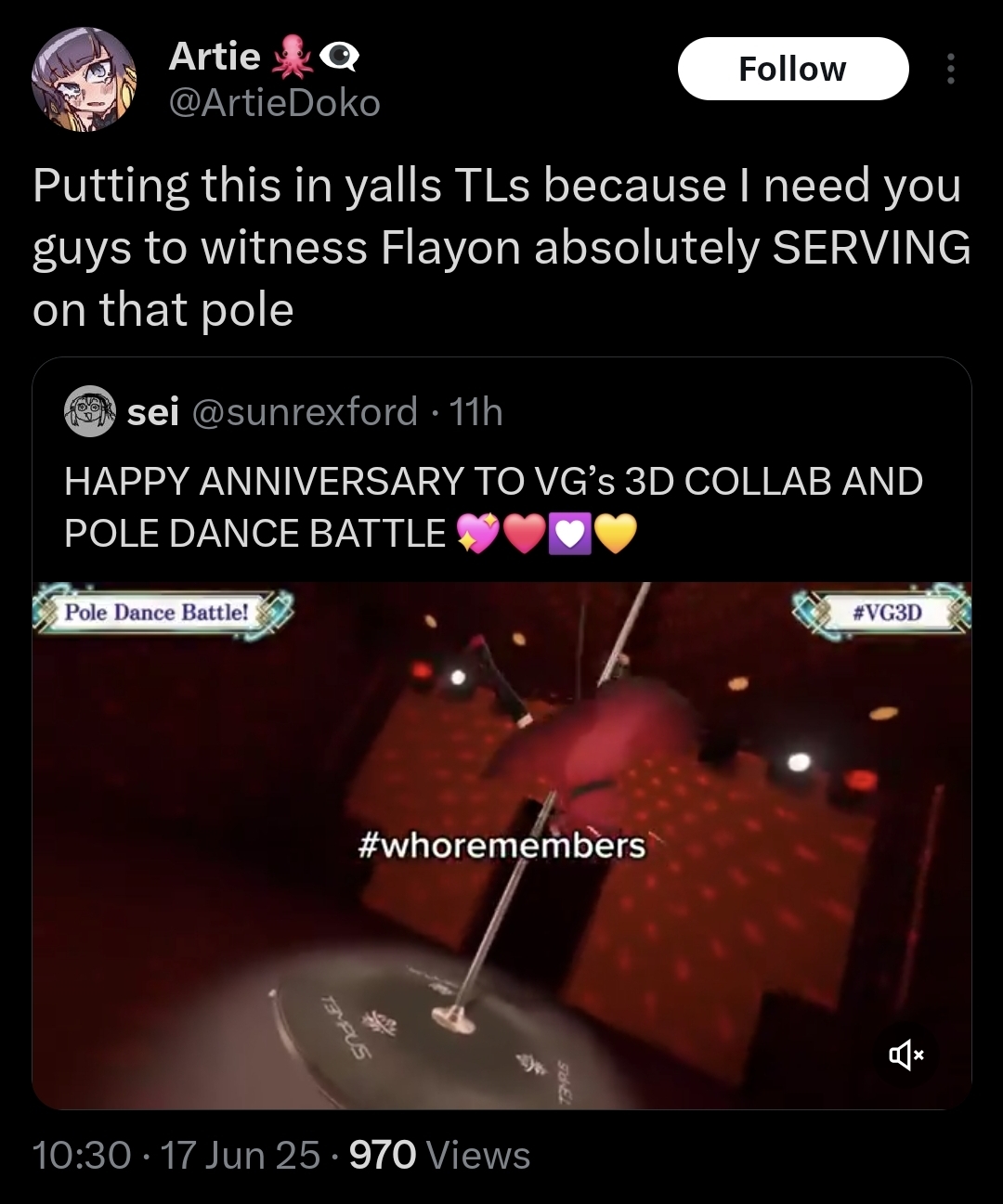The image size is (1003, 1204).
Task: Click the sparkling pink heart emoji
Action: pos(479,534)
